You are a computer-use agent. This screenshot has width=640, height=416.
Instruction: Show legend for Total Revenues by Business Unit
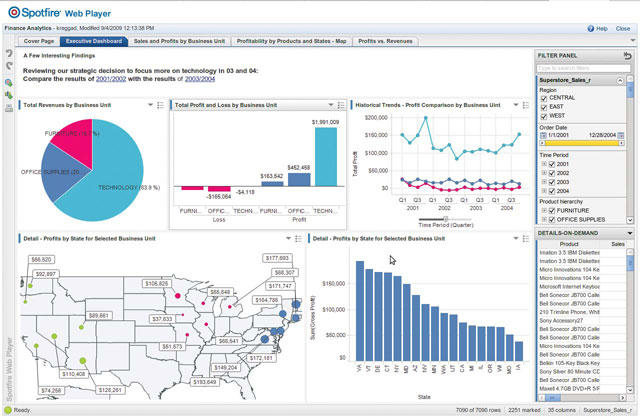(x=160, y=105)
